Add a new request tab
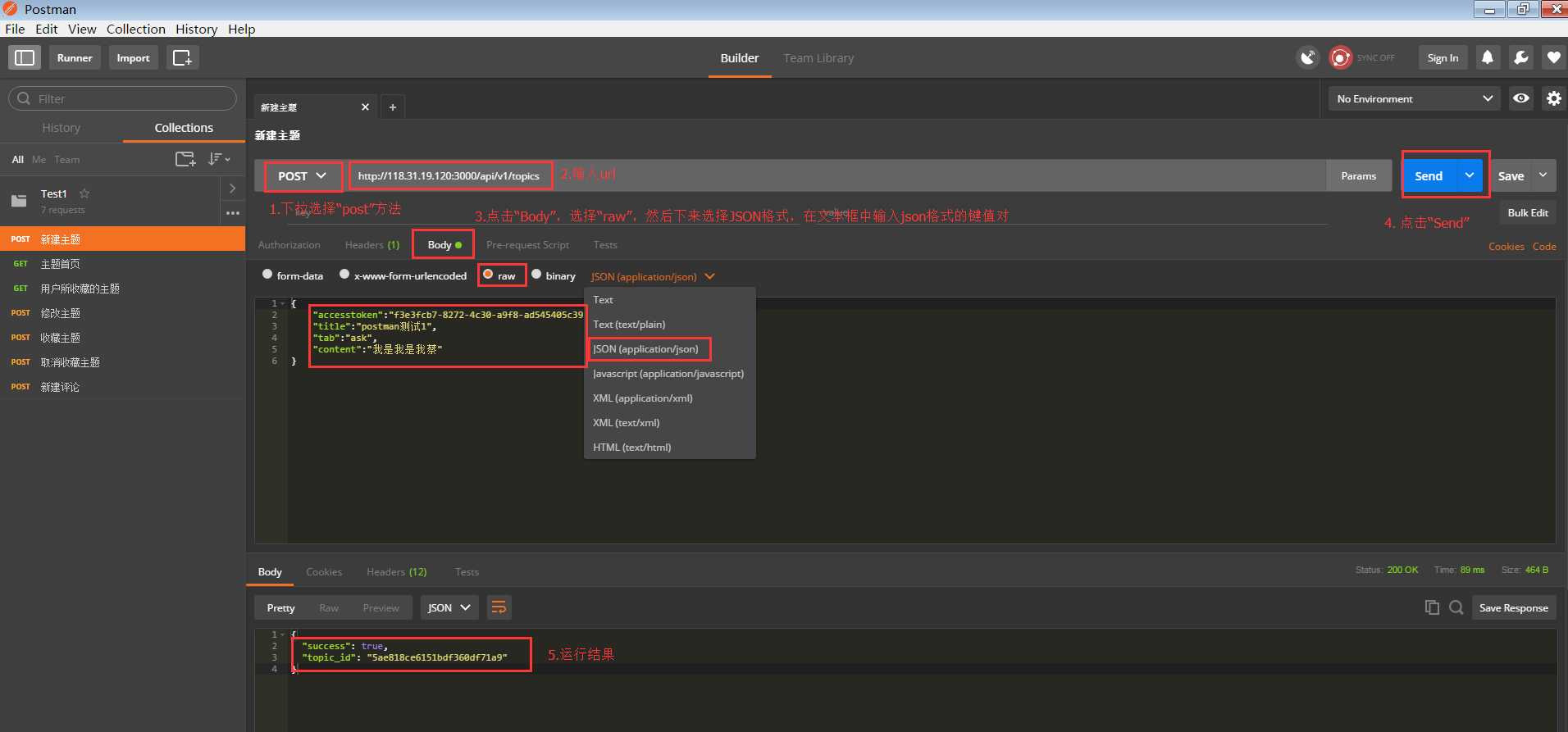The width and height of the screenshot is (1568, 732). tap(393, 107)
